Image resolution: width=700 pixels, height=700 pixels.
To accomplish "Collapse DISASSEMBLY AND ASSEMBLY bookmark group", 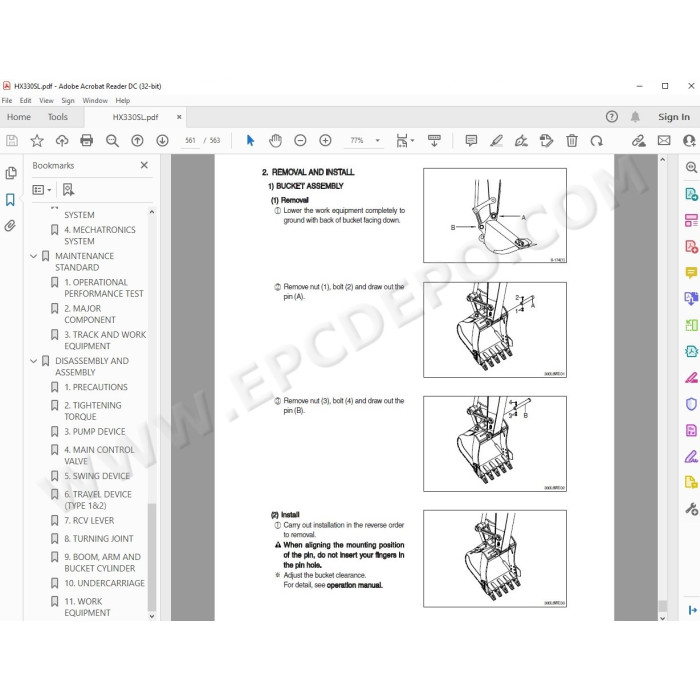I will [33, 361].
